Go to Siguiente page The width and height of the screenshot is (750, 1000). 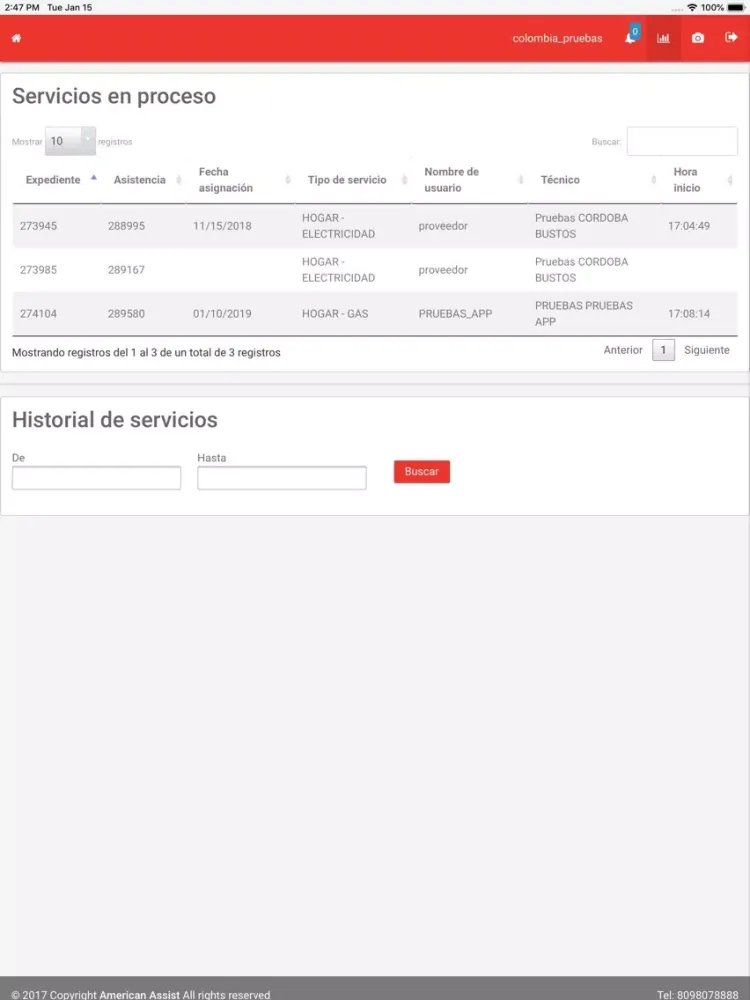tap(707, 350)
